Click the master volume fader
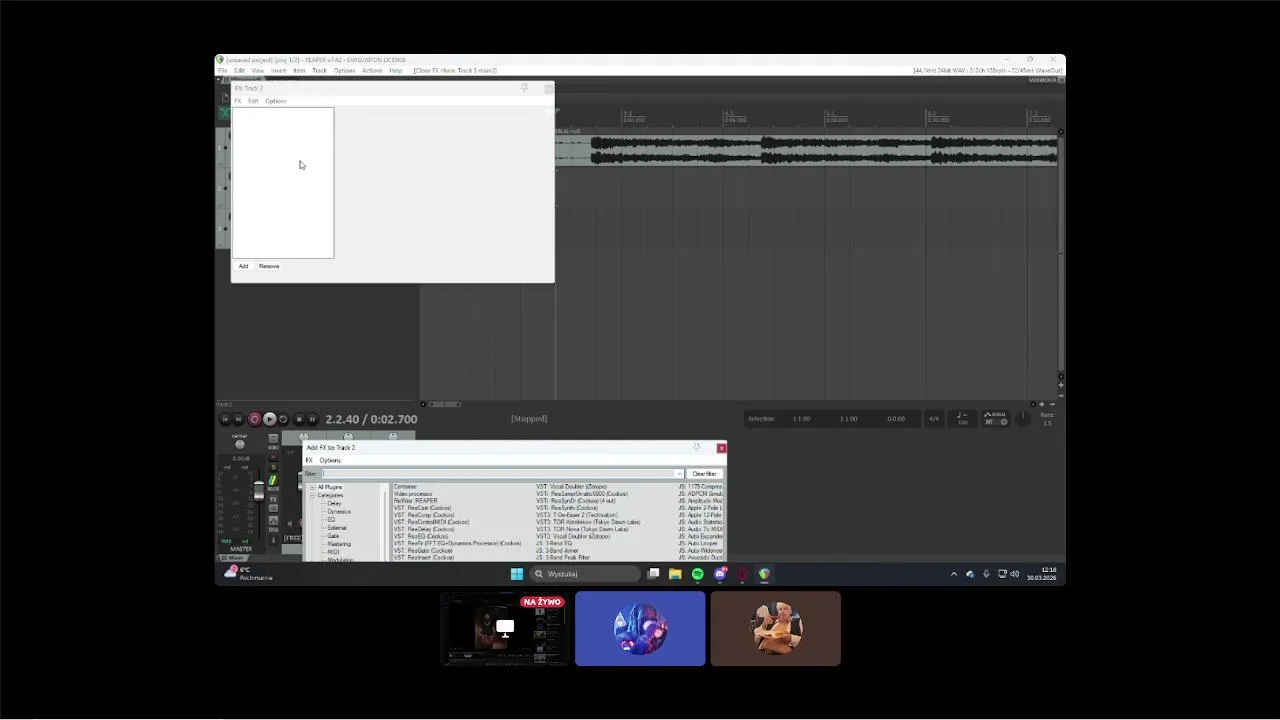 coord(259,491)
